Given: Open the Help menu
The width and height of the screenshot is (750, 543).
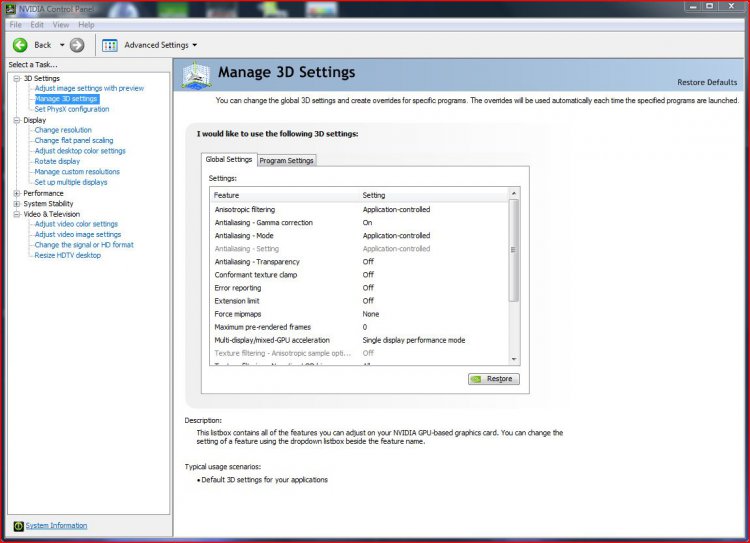Looking at the screenshot, I should [86, 24].
